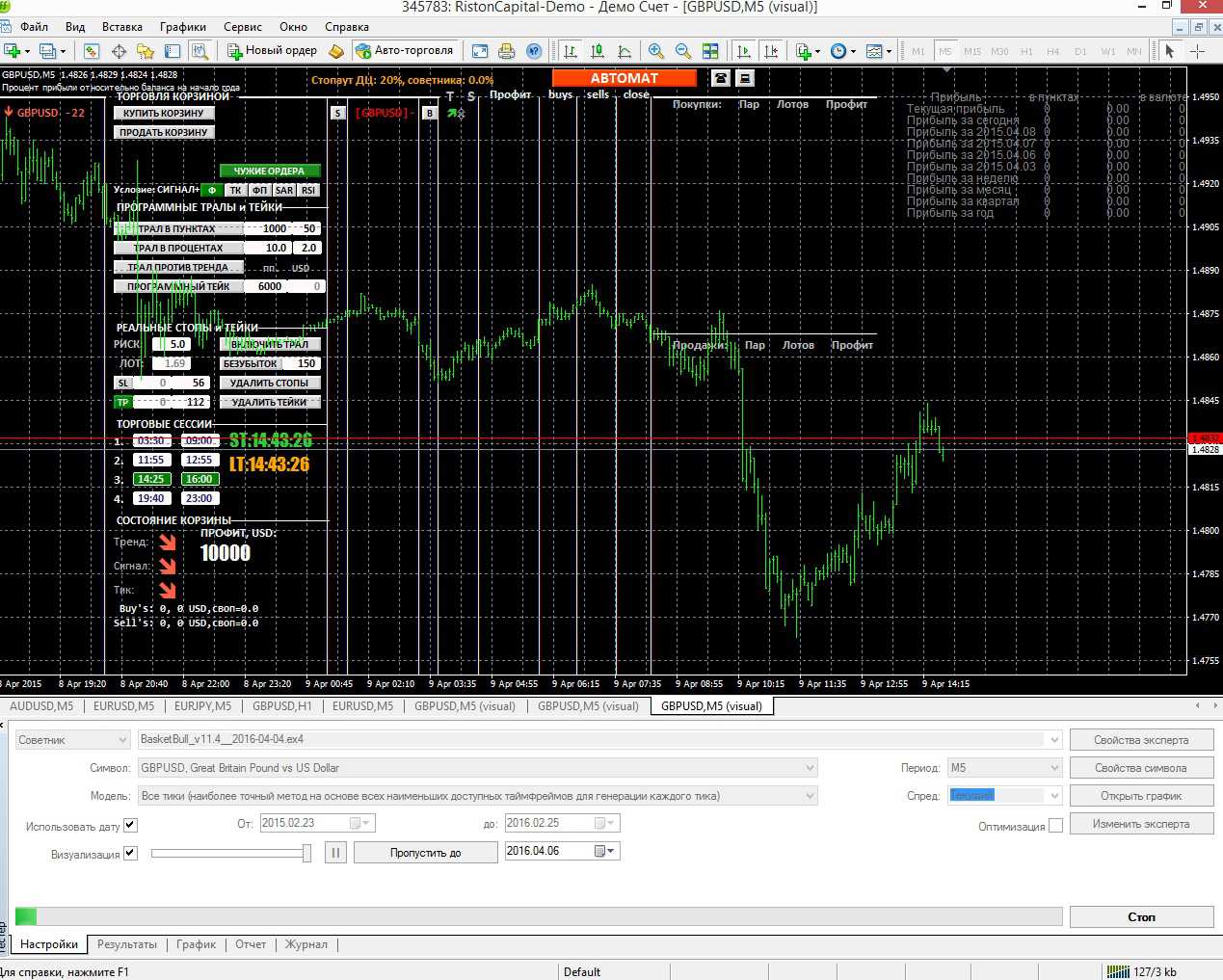Switch to the Журнал tab

pyautogui.click(x=306, y=944)
